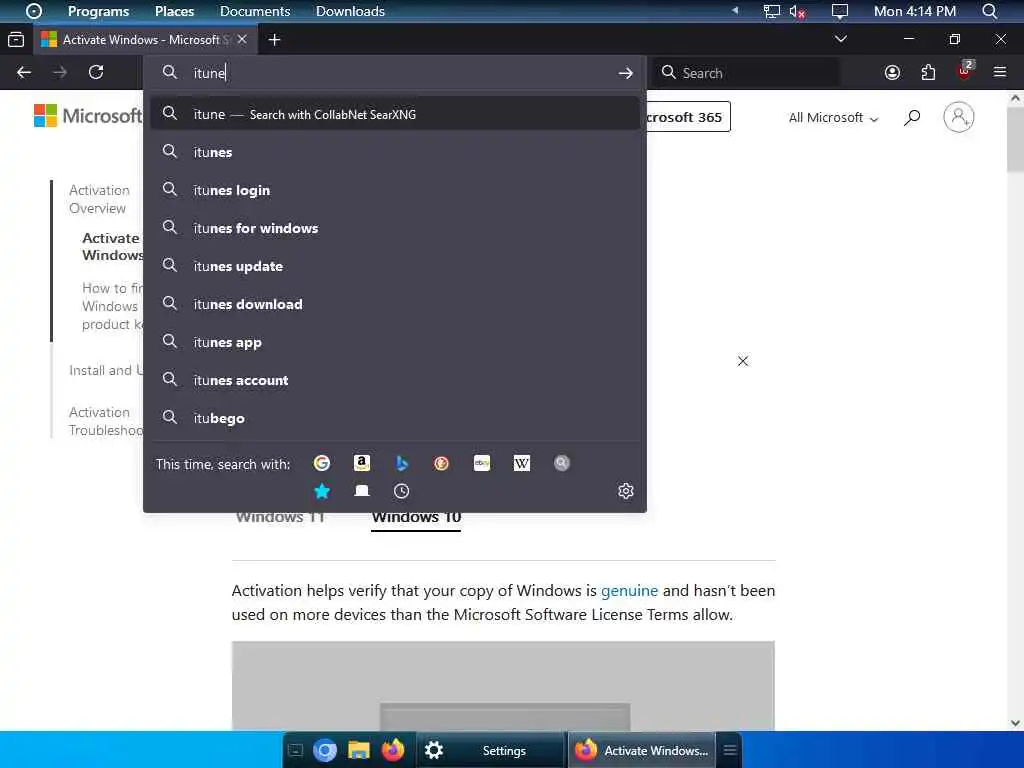Viewport: 1024px width, 768px height.
Task: Search with Google icon
Action: 321,464
